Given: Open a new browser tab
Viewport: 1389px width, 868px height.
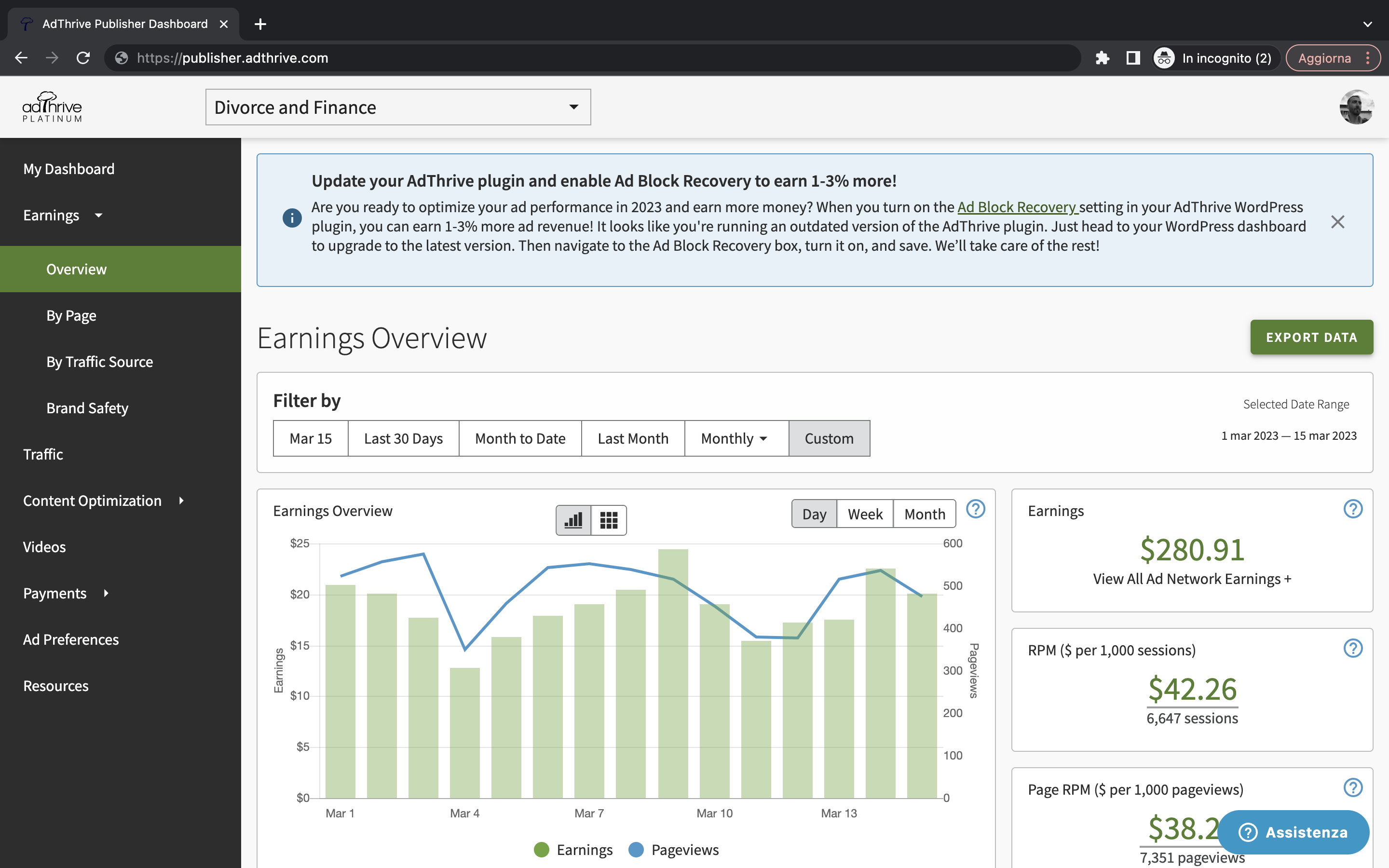Looking at the screenshot, I should [260, 24].
